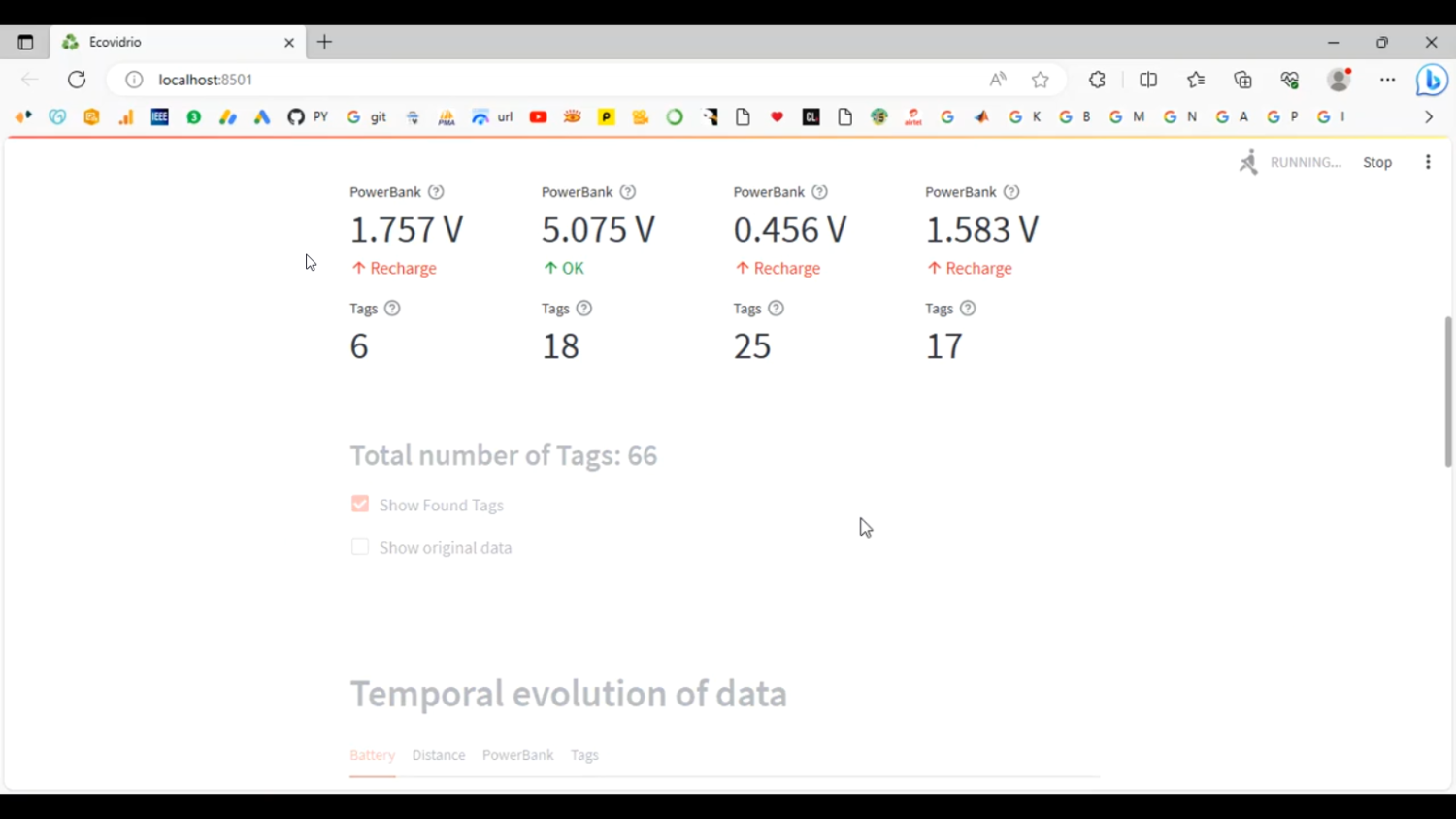Open the black CL bookmark
The image size is (1456, 819).
tap(811, 117)
